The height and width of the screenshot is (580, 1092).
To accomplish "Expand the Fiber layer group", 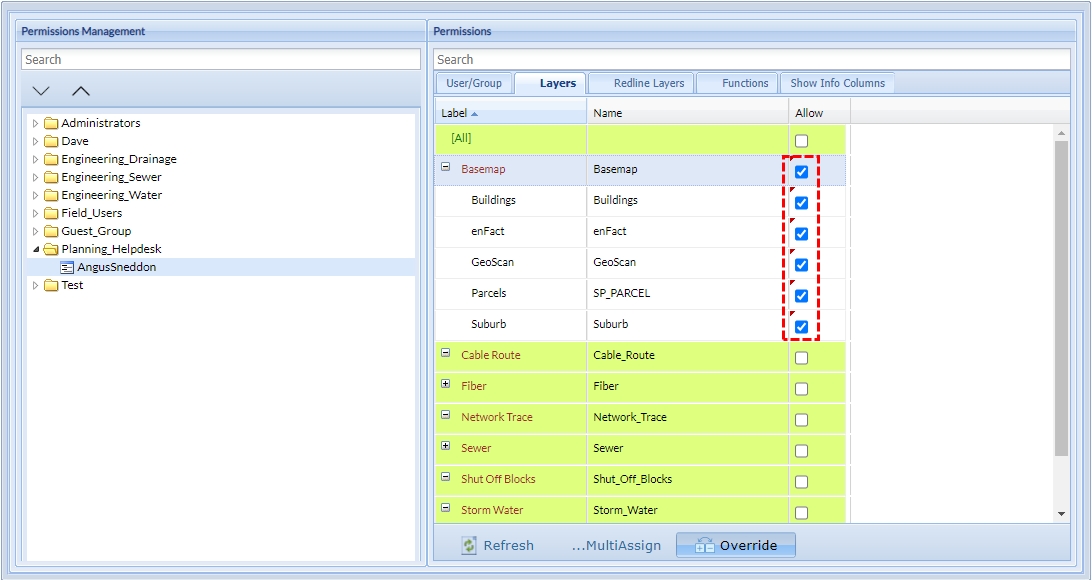I will click(x=446, y=384).
